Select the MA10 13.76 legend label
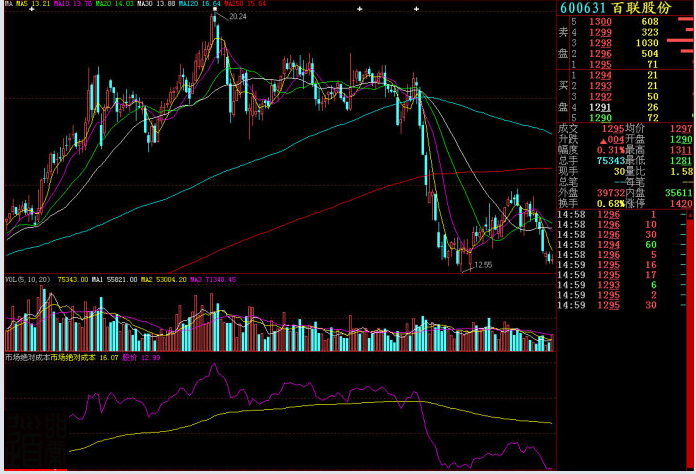Screen dimensions: 696x474 click(x=73, y=4)
